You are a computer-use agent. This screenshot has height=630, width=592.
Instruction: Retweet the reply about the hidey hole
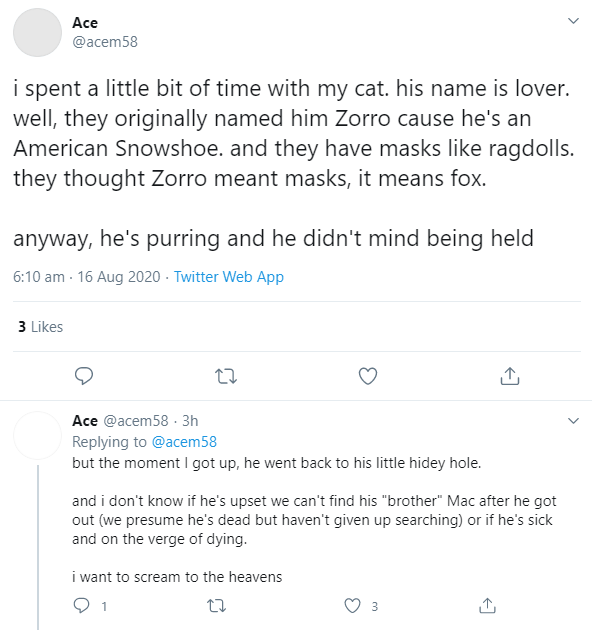pyautogui.click(x=216, y=605)
